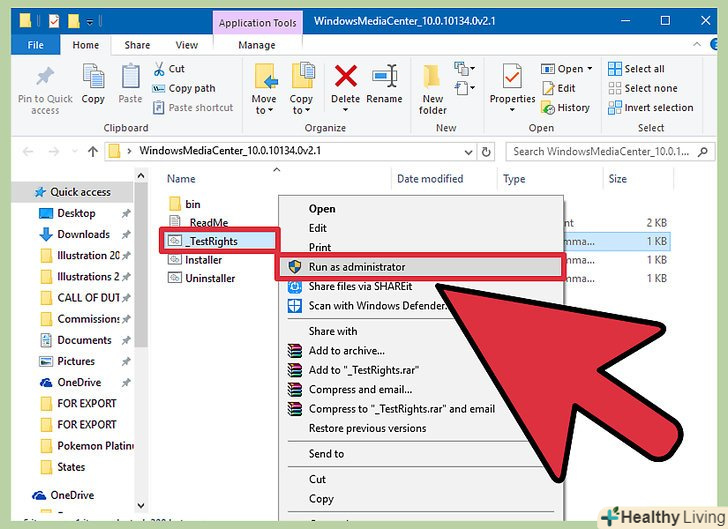Select the ReadMe file
This screenshot has height=529, width=728.
[x=198, y=222]
